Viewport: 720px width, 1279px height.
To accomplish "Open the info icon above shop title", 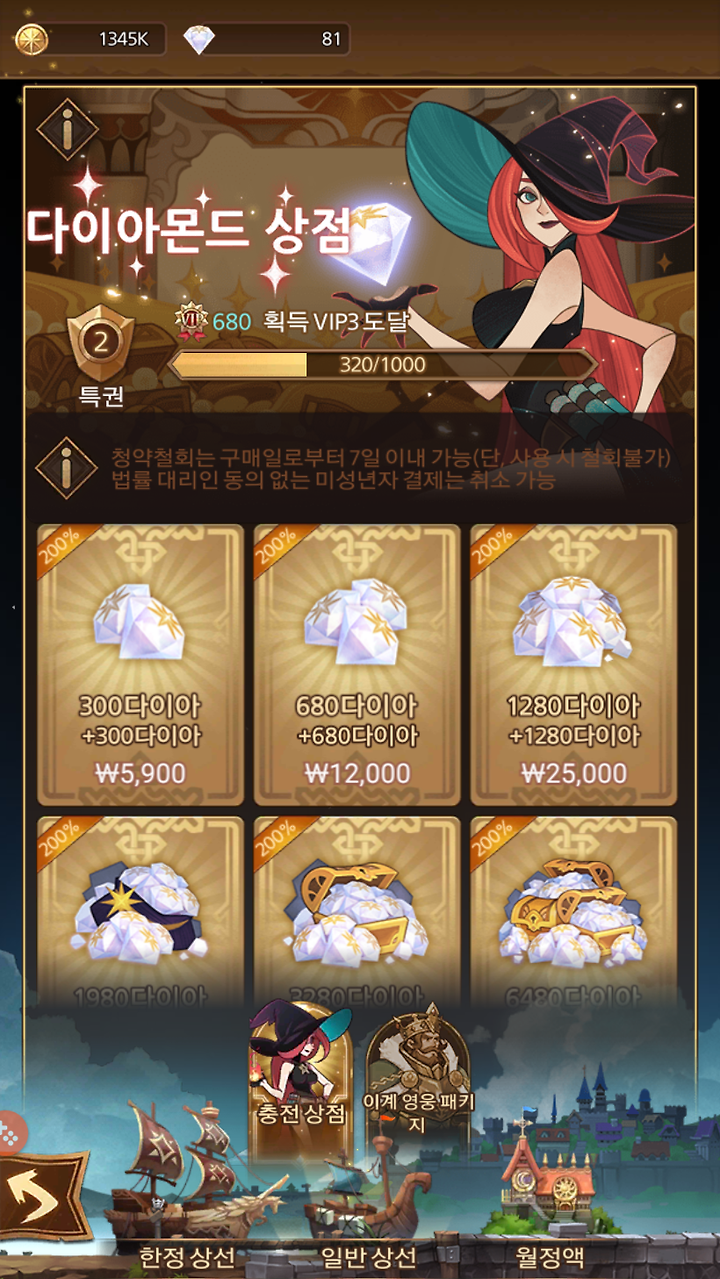I will [67, 128].
